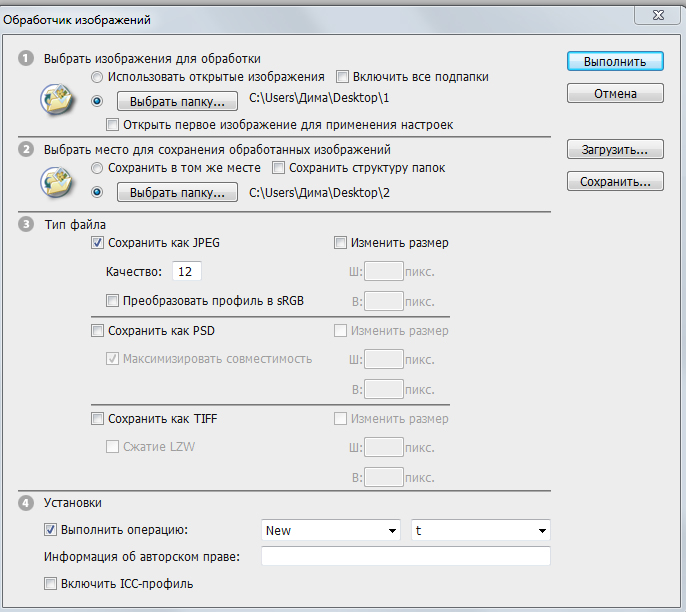Tick 'Преобразовать профиль в sRGB'
The image size is (686, 612).
[x=113, y=300]
